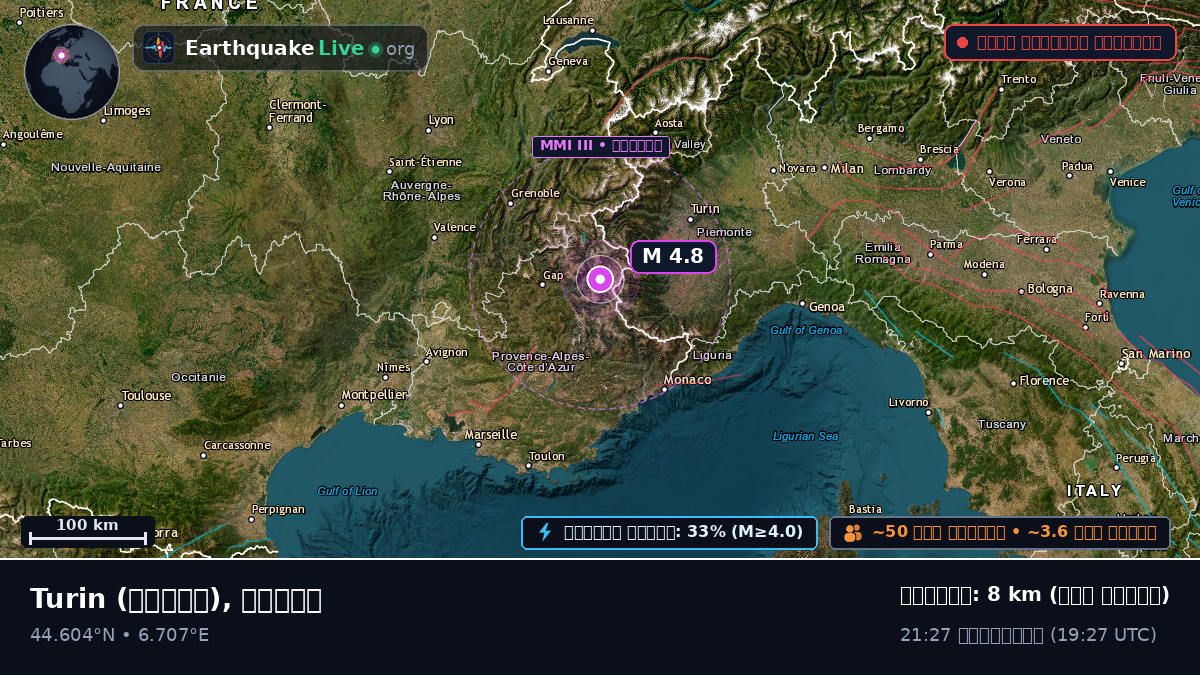Click the 21:27 (19:27 UTC) timestamp
This screenshot has height=675, width=1200.
pos(1028,635)
